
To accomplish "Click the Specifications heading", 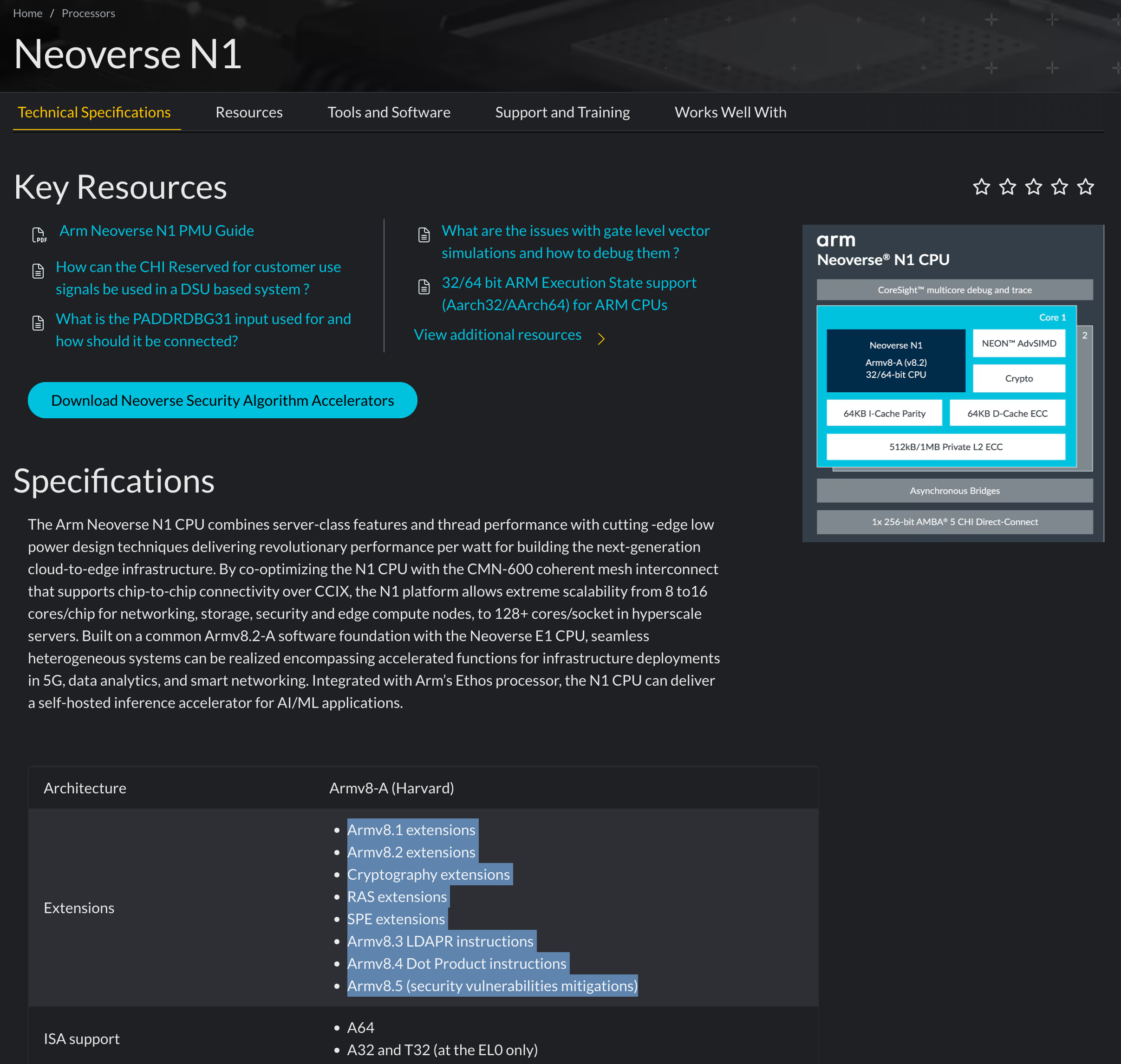I will pos(114,481).
